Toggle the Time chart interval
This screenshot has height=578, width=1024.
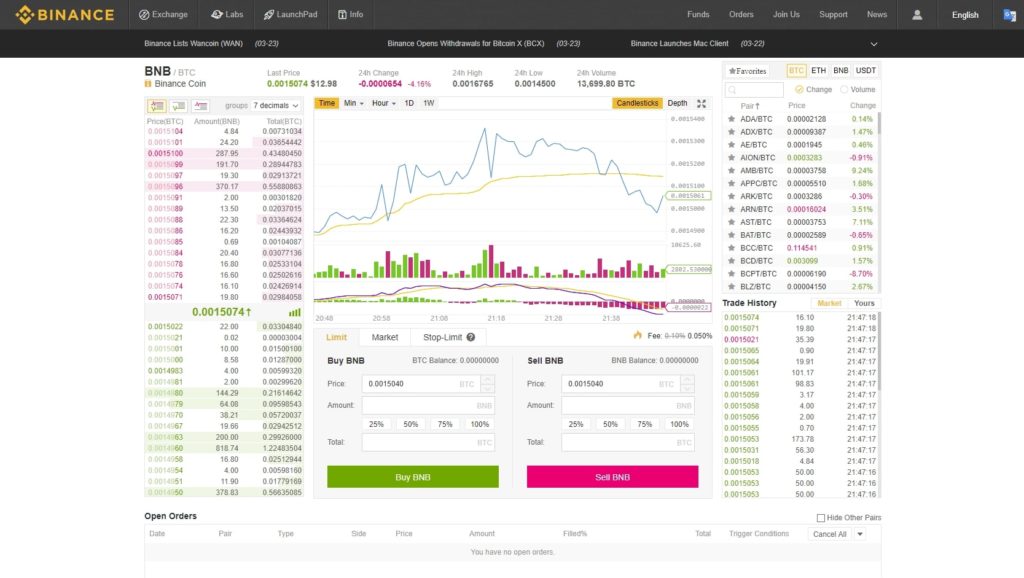point(327,103)
